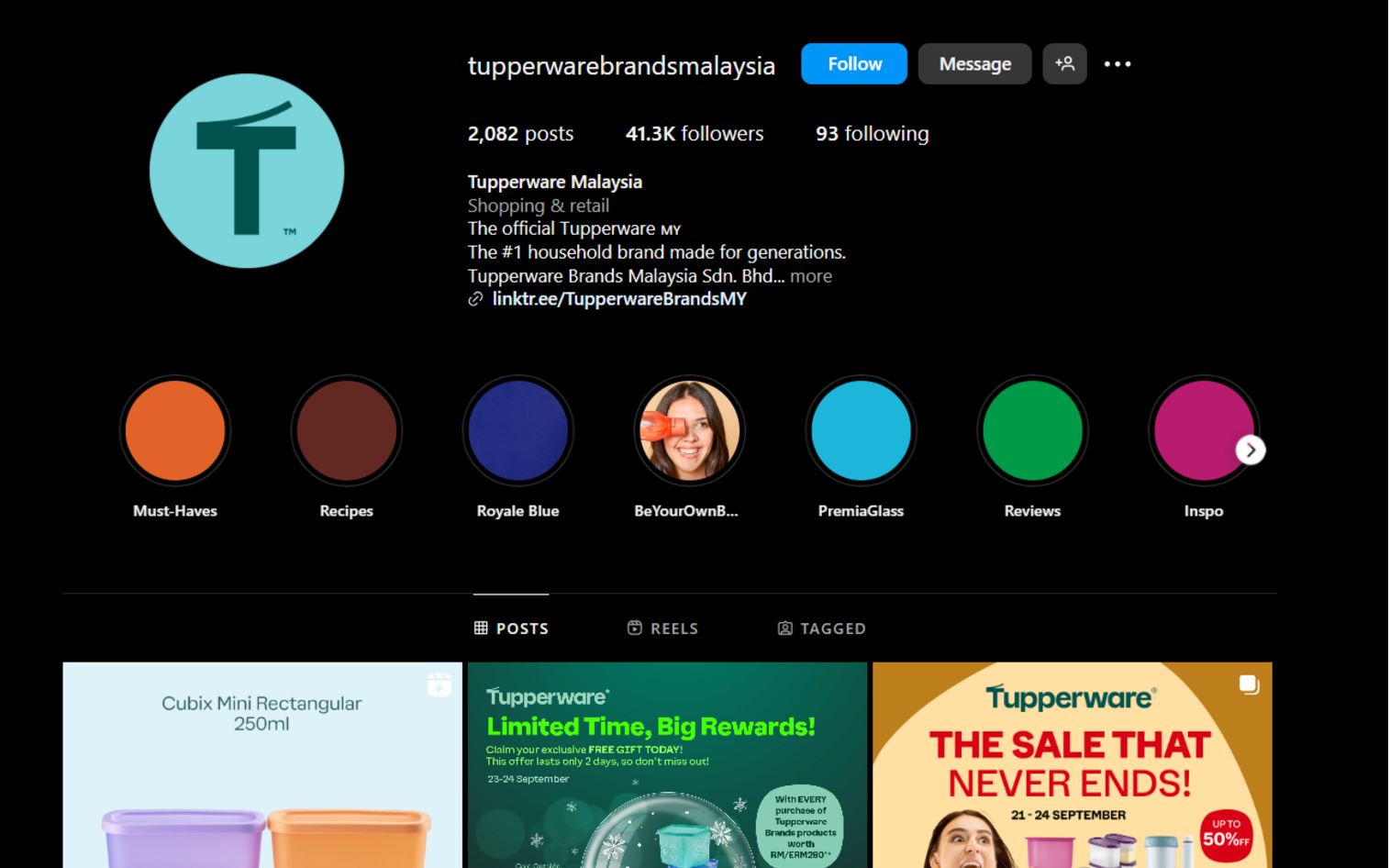Image resolution: width=1390 pixels, height=868 pixels.
Task: Click 'The official Tupperware MY' bio line
Action: pyautogui.click(x=574, y=228)
